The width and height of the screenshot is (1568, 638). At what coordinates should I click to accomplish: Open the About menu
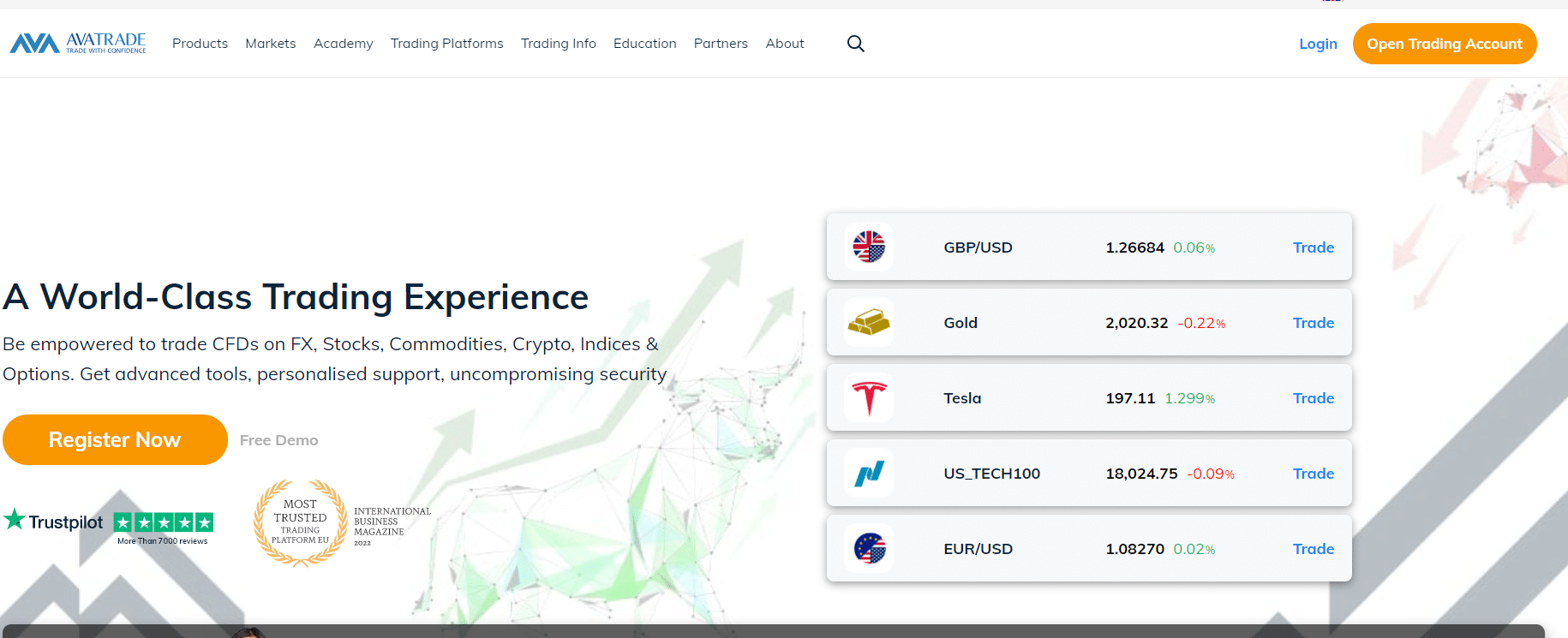[x=784, y=44]
